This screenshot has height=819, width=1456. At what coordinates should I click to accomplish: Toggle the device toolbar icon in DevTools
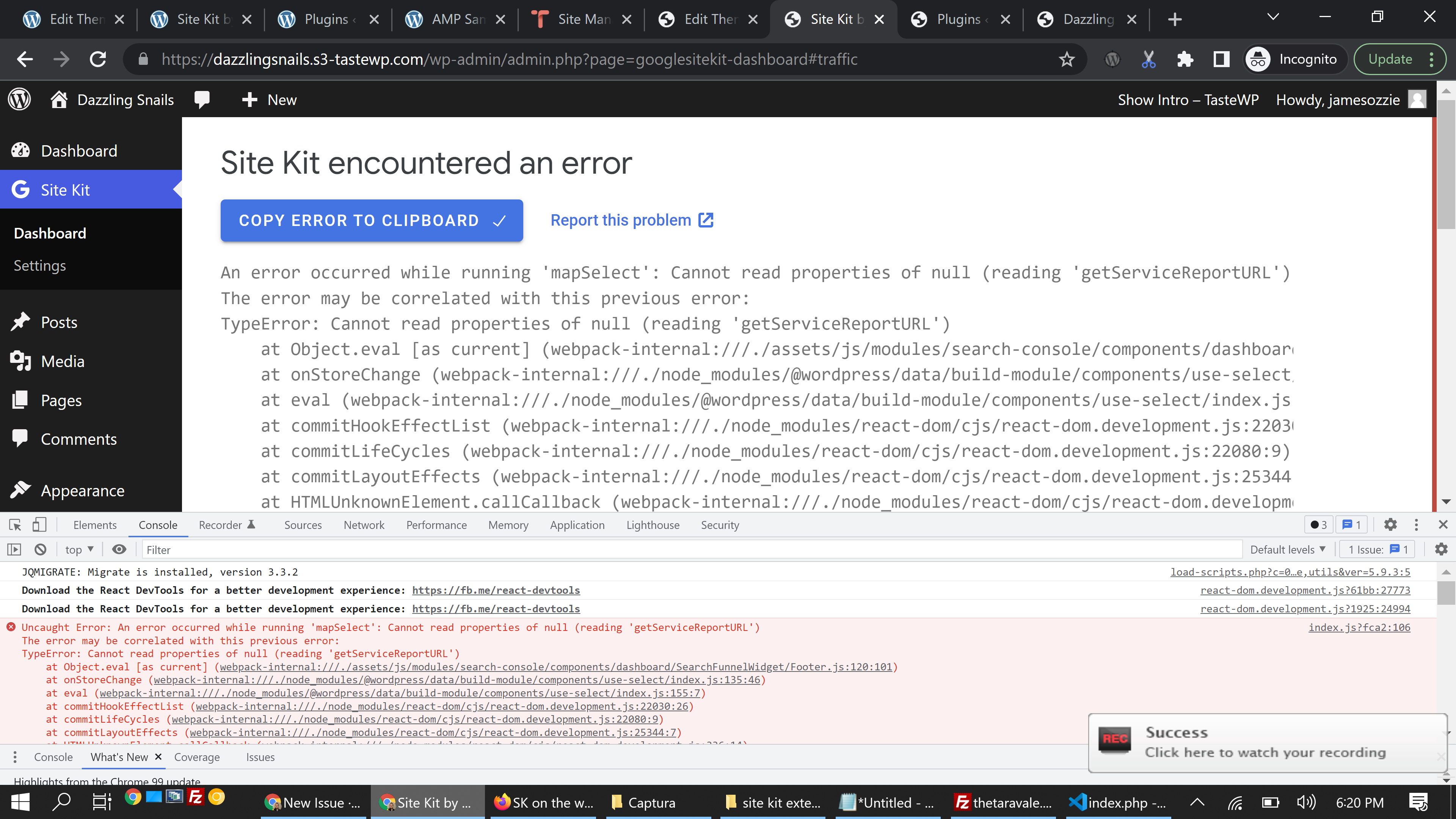tap(39, 525)
